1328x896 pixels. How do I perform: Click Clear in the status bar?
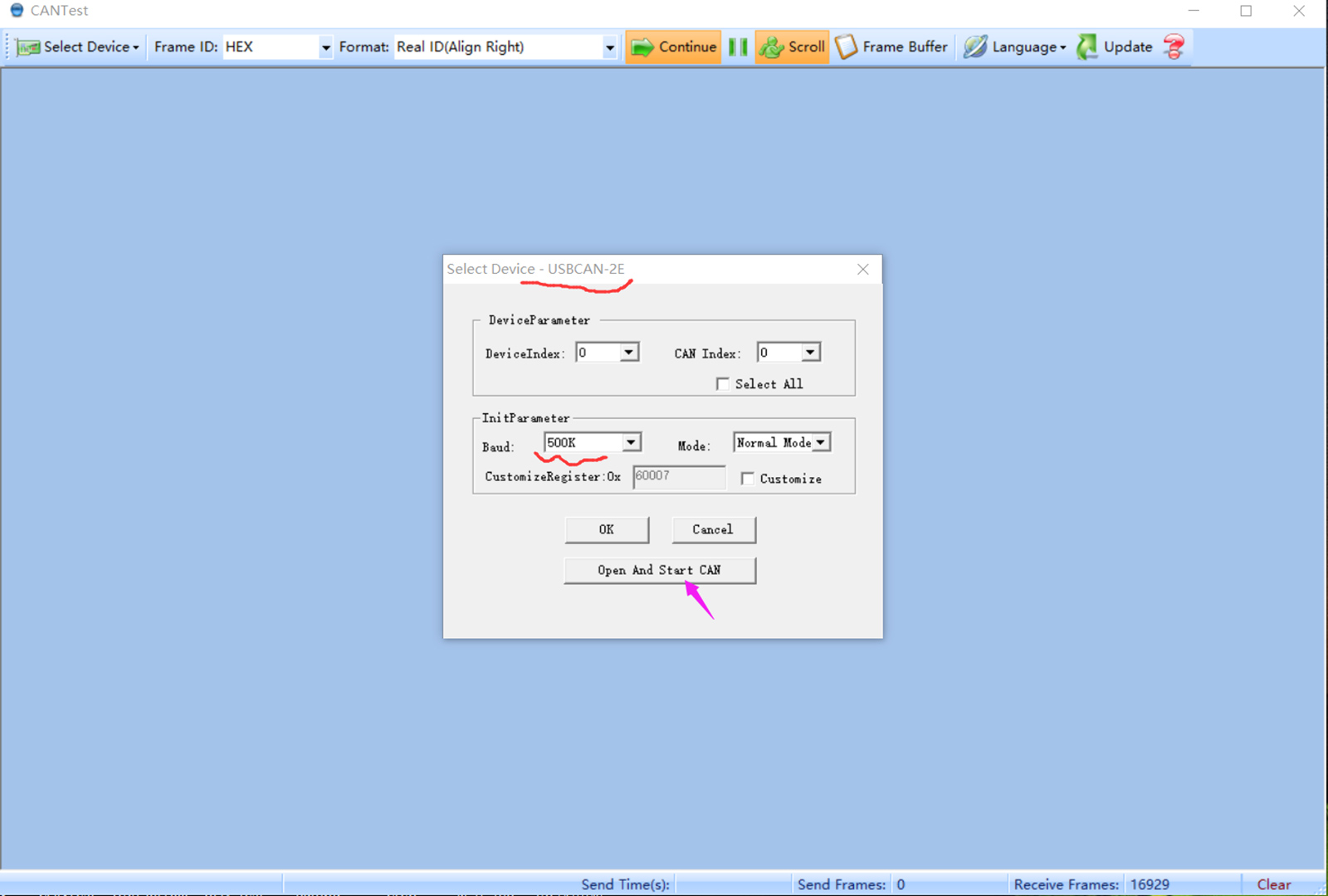[1273, 884]
